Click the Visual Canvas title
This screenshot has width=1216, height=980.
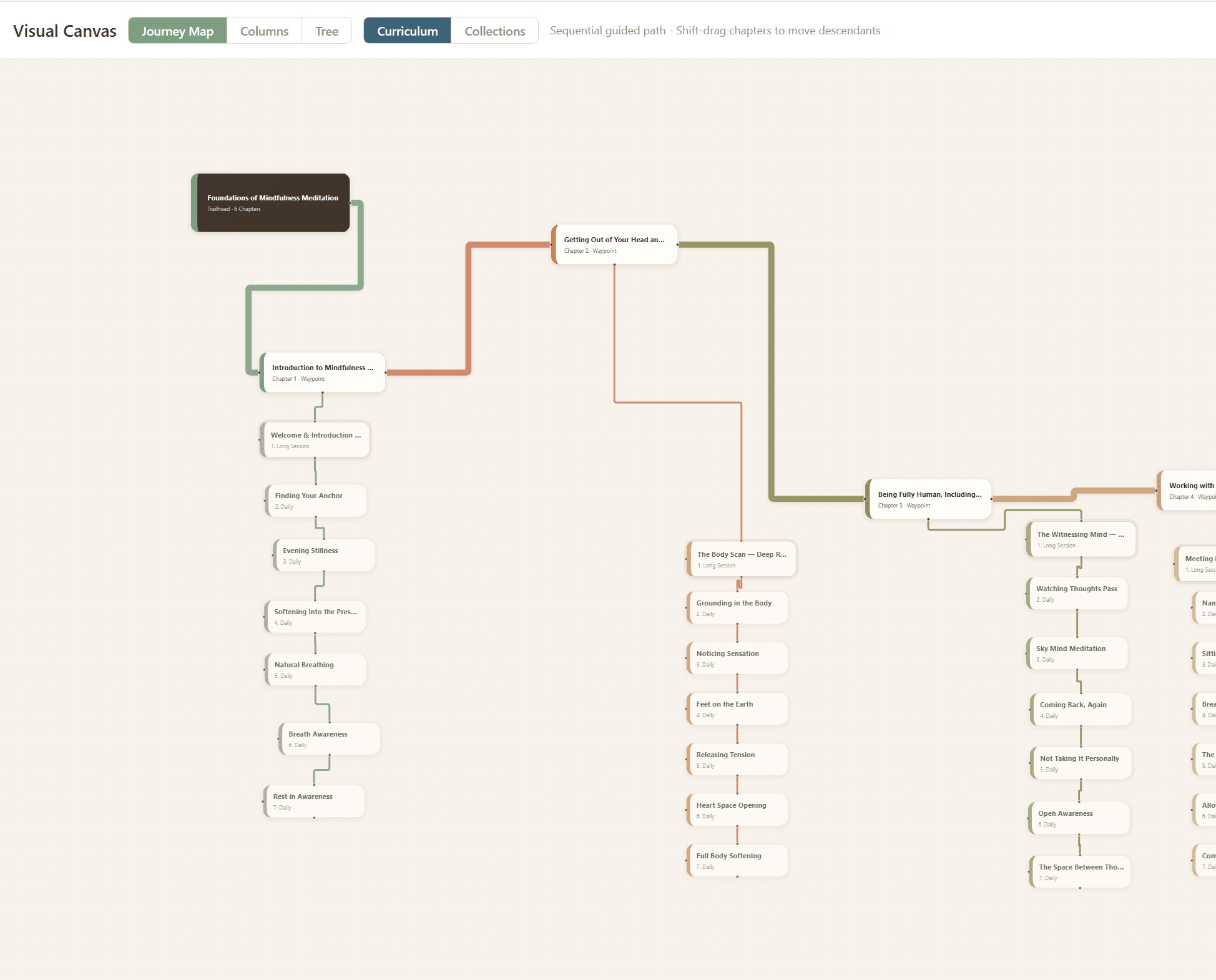[65, 31]
